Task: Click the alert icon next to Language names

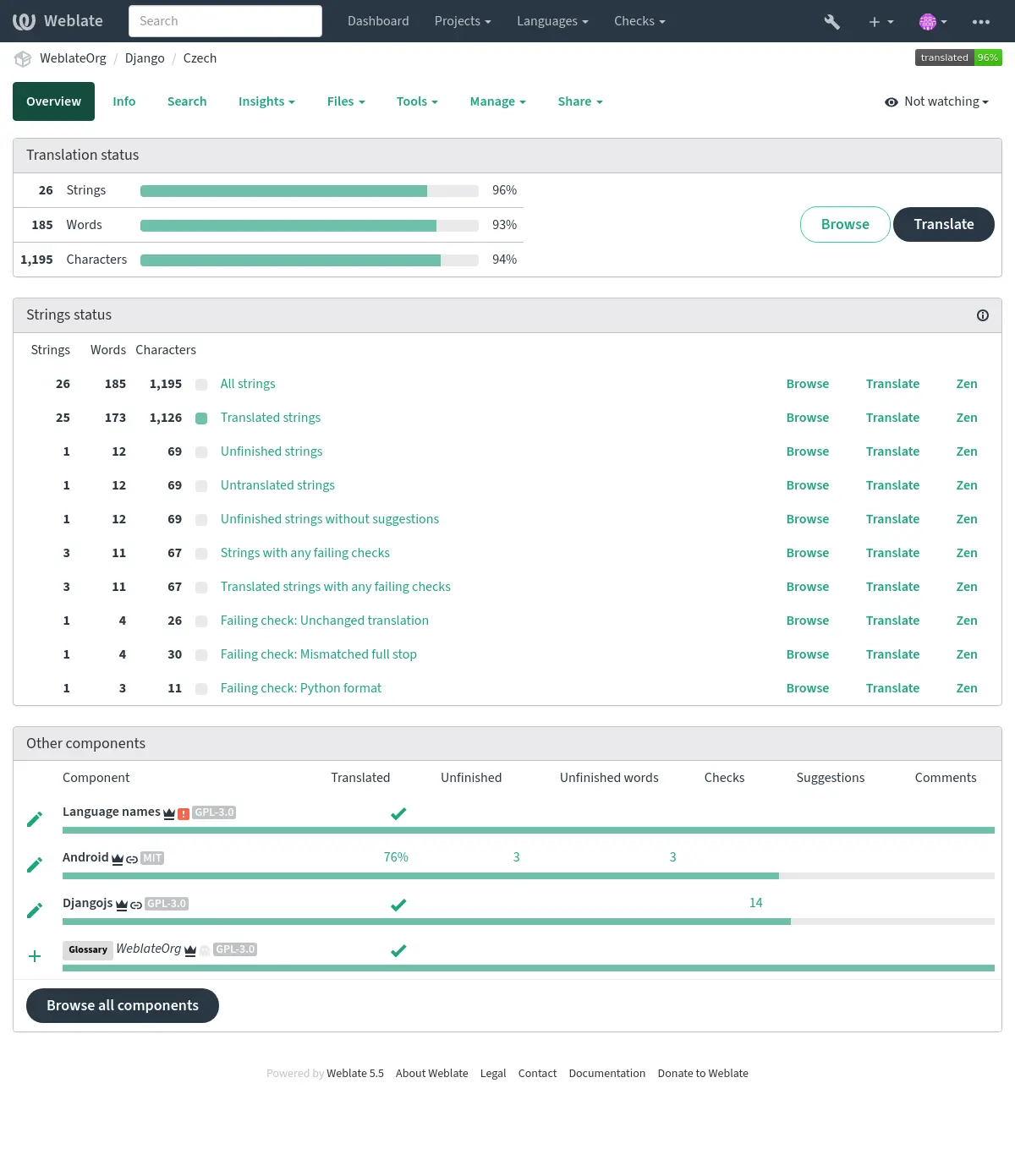Action: pyautogui.click(x=184, y=813)
